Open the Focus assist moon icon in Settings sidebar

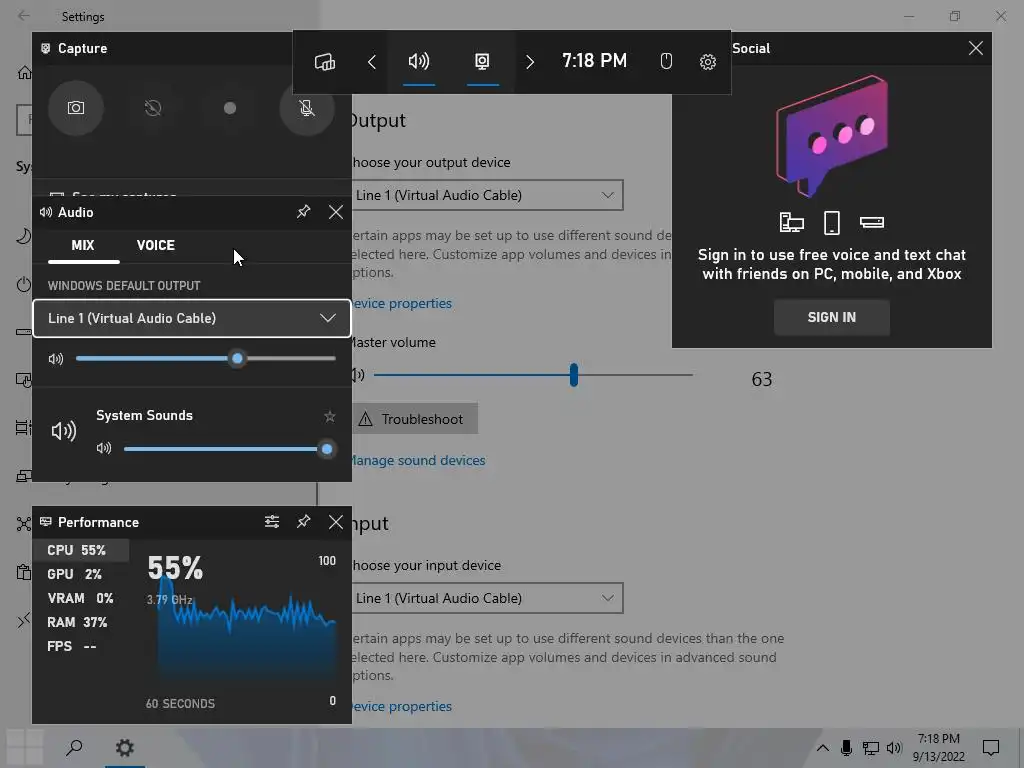click(x=24, y=236)
